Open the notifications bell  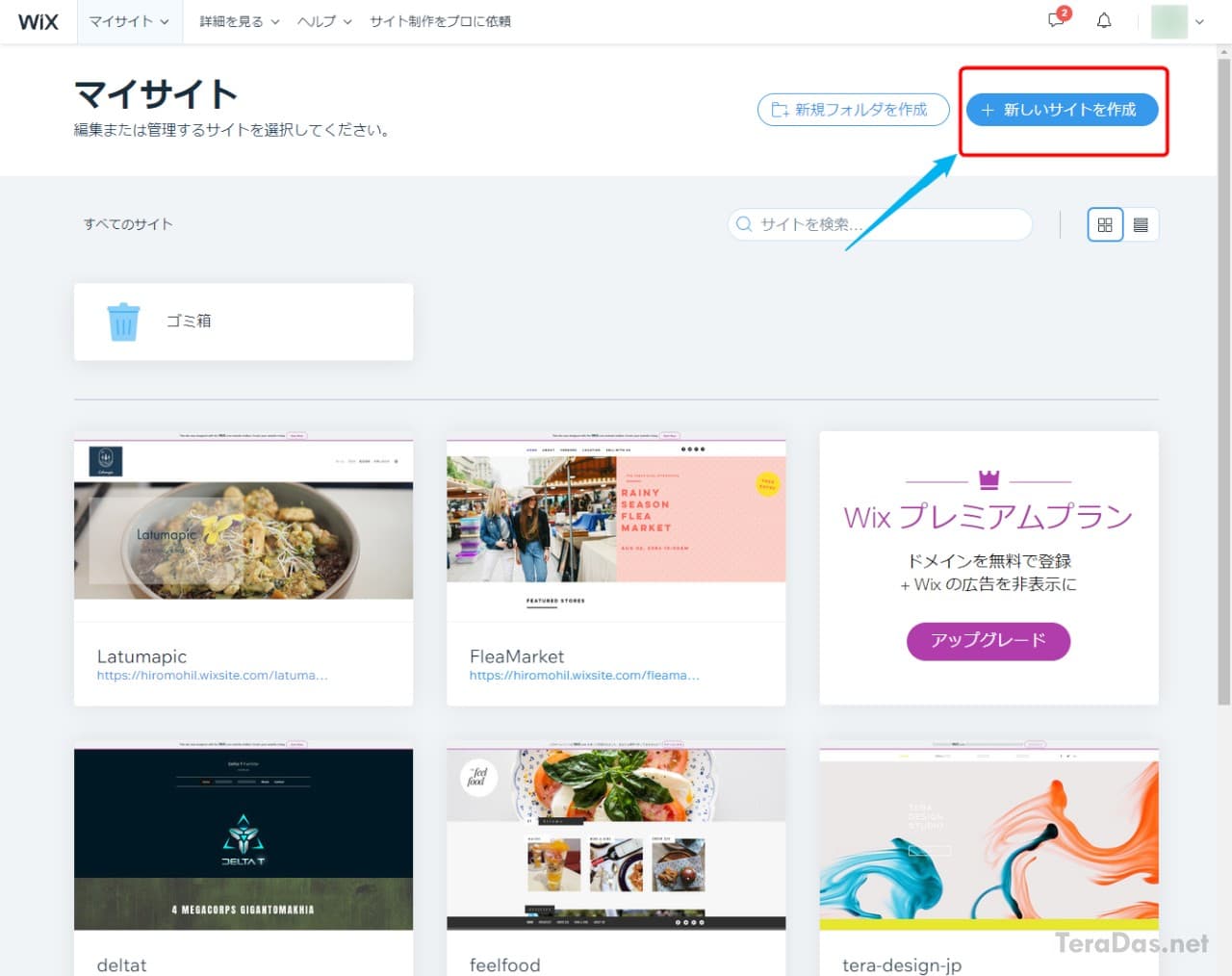coord(1104,20)
